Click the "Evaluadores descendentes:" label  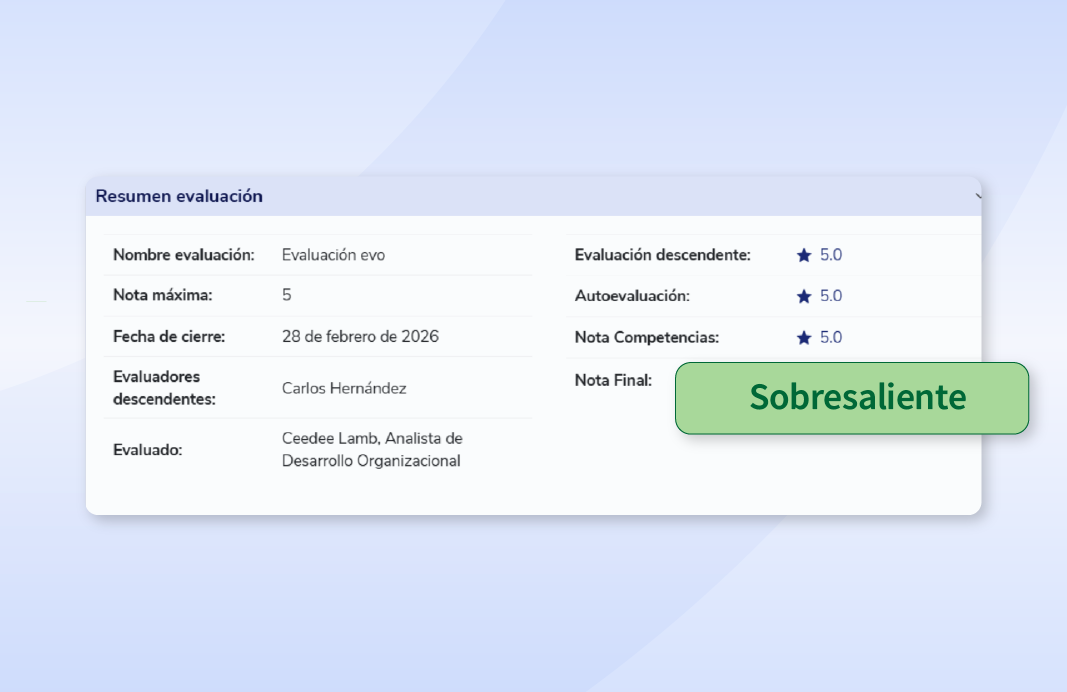(x=164, y=388)
